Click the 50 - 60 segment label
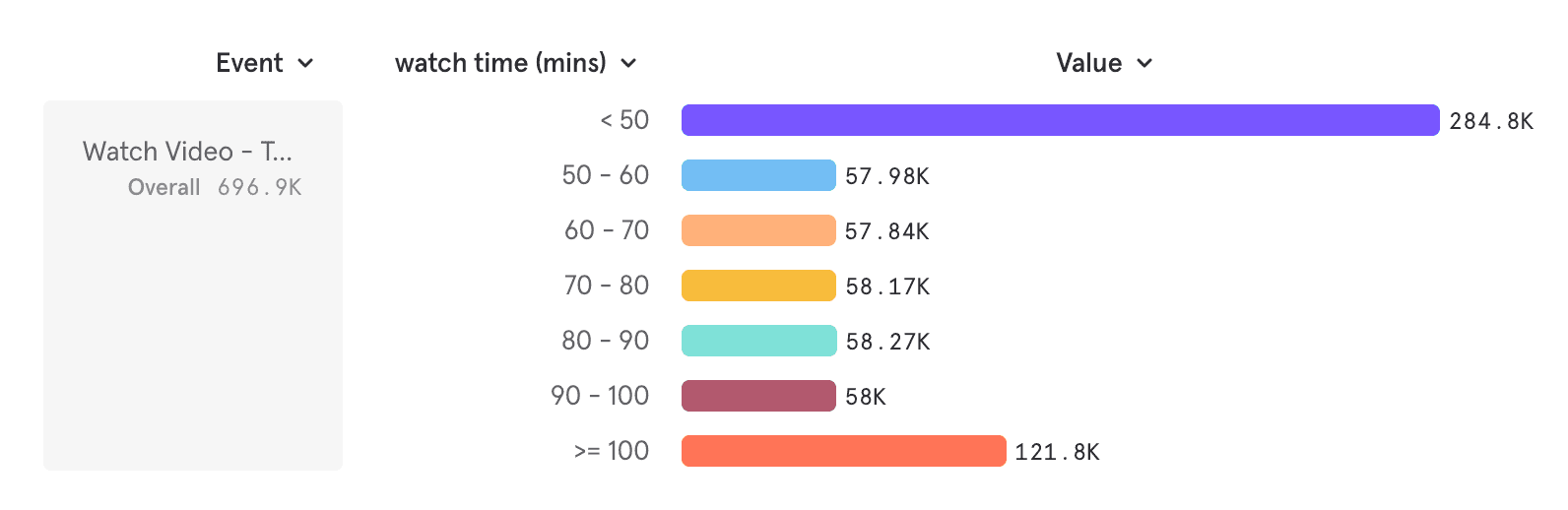 pos(605,175)
